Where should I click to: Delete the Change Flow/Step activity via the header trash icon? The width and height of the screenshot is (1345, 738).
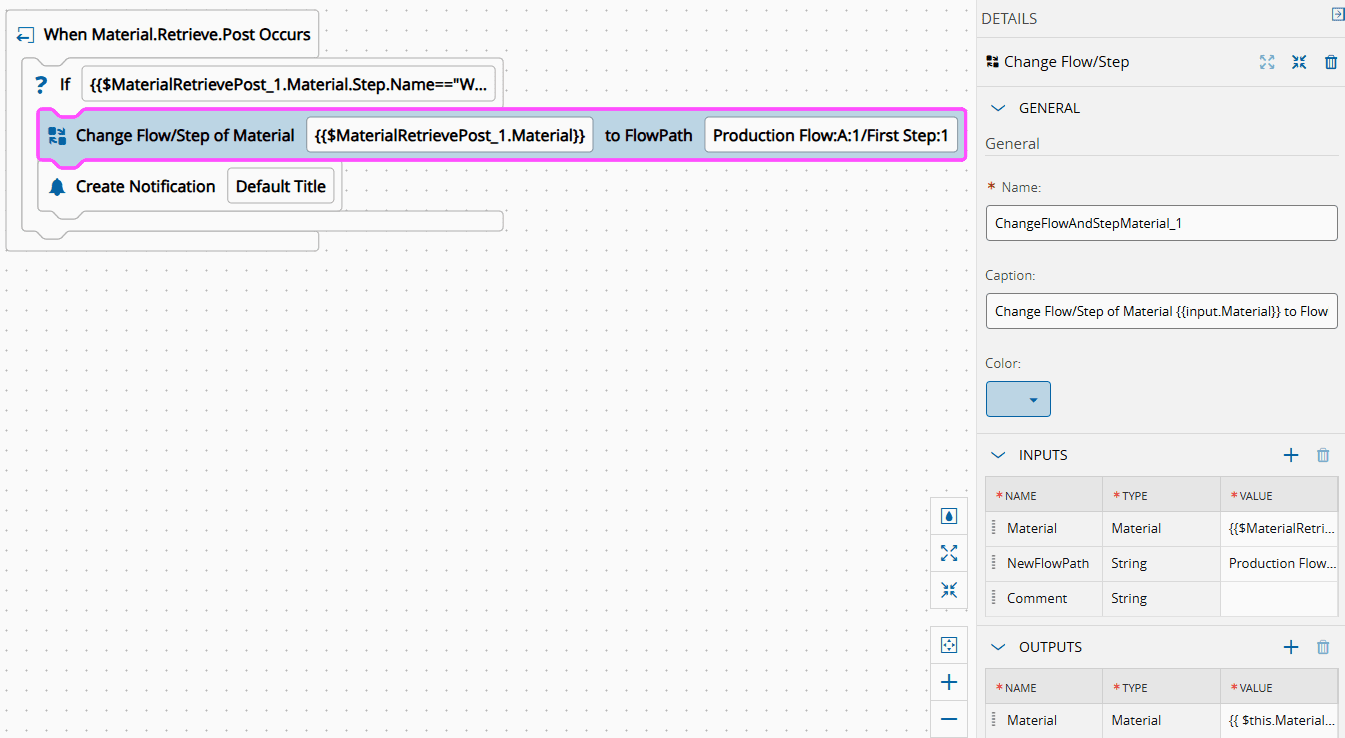coord(1331,62)
